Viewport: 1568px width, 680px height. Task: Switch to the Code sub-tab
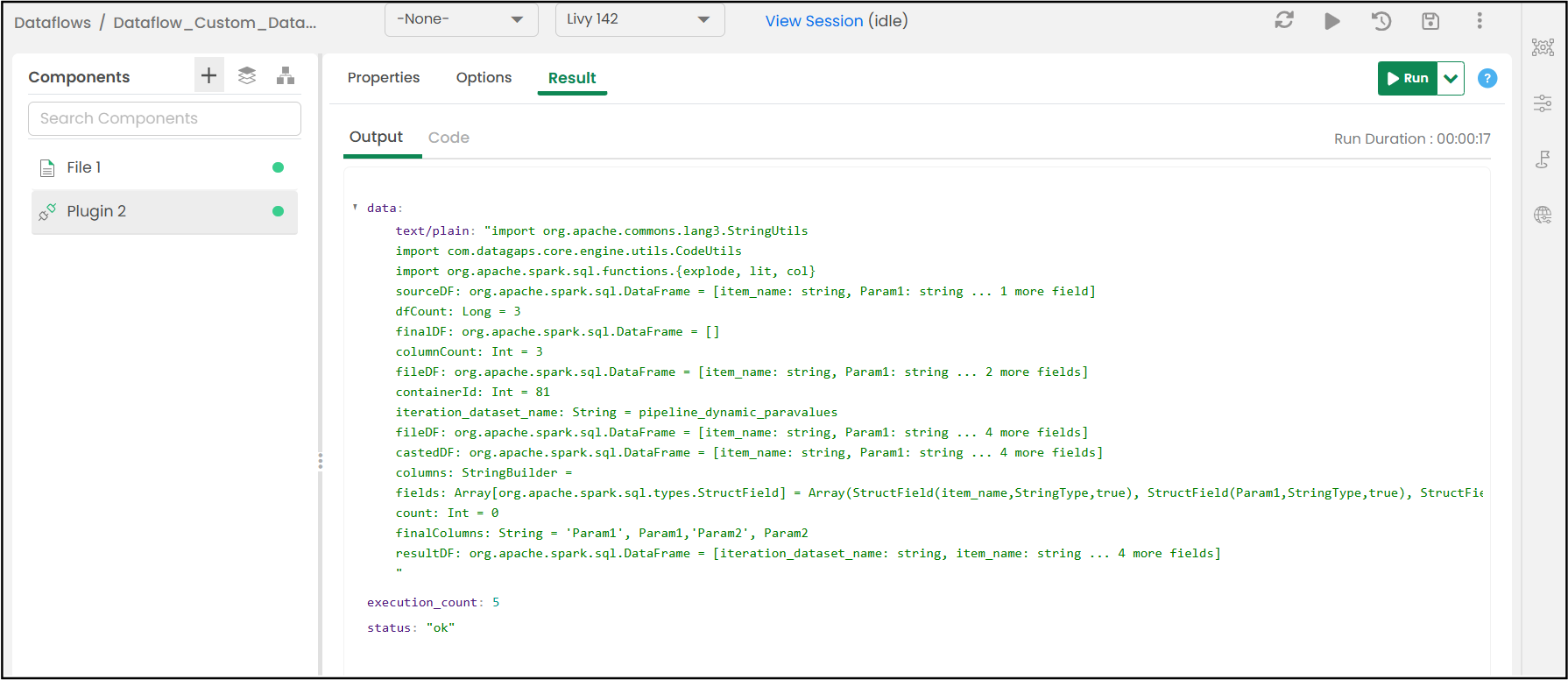tap(449, 138)
